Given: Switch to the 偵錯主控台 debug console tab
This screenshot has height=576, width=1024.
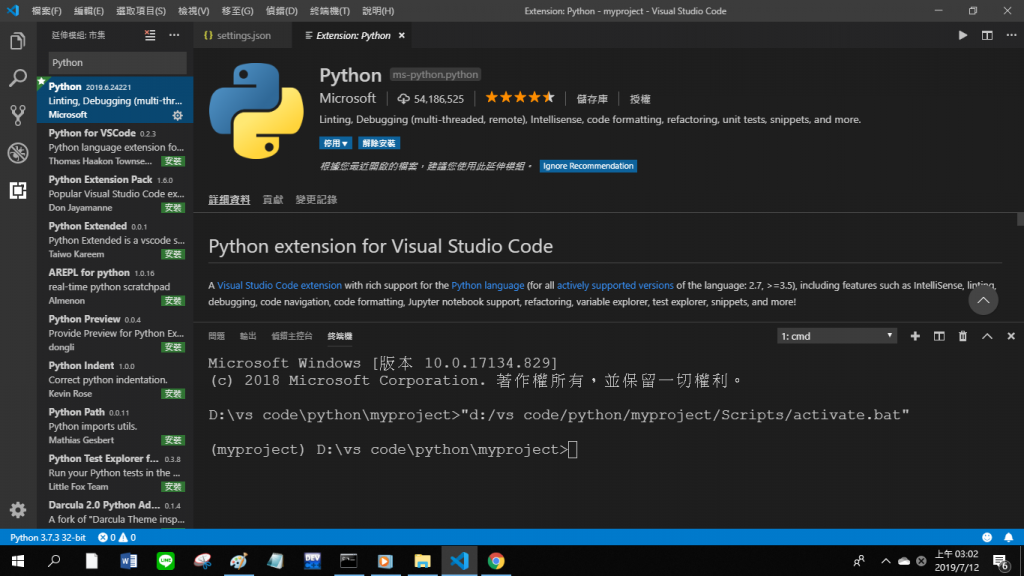Looking at the screenshot, I should [x=292, y=336].
